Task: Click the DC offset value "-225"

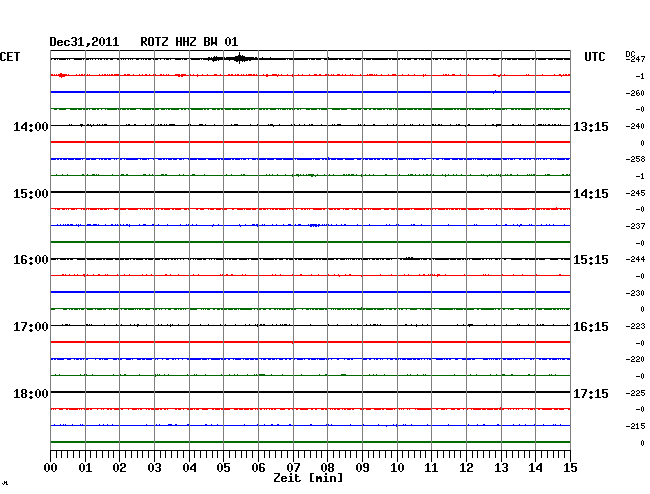Action: (x=635, y=393)
